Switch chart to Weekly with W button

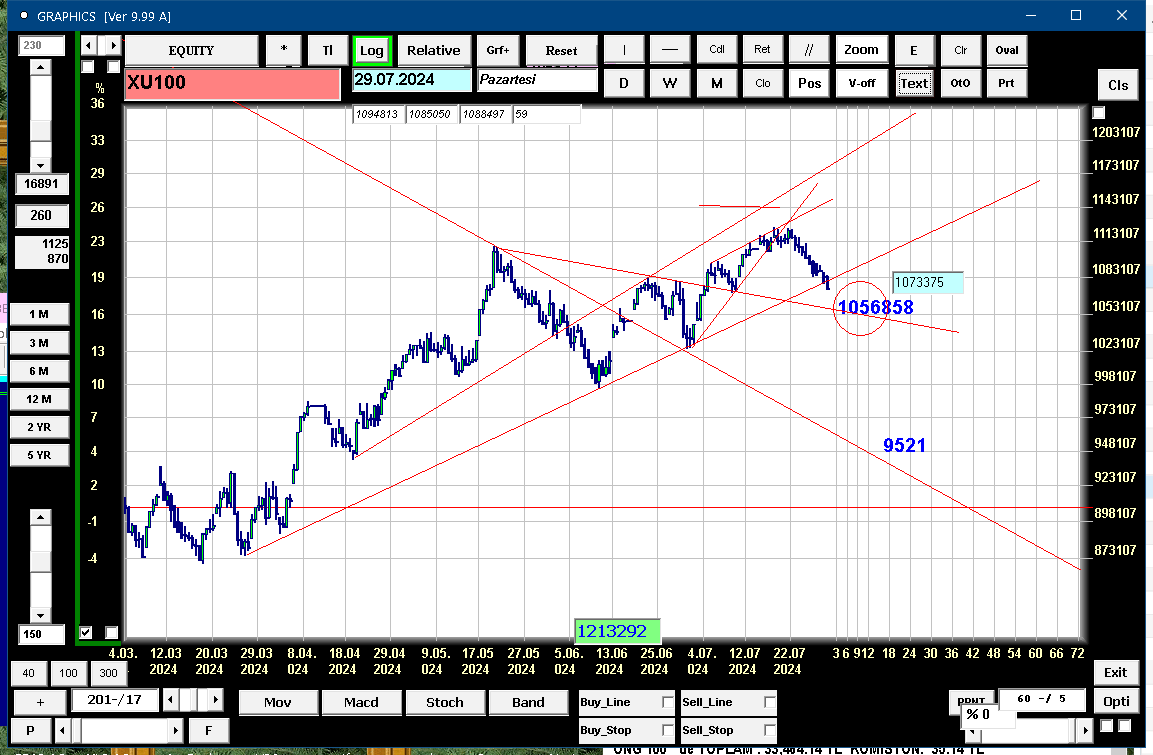(669, 83)
